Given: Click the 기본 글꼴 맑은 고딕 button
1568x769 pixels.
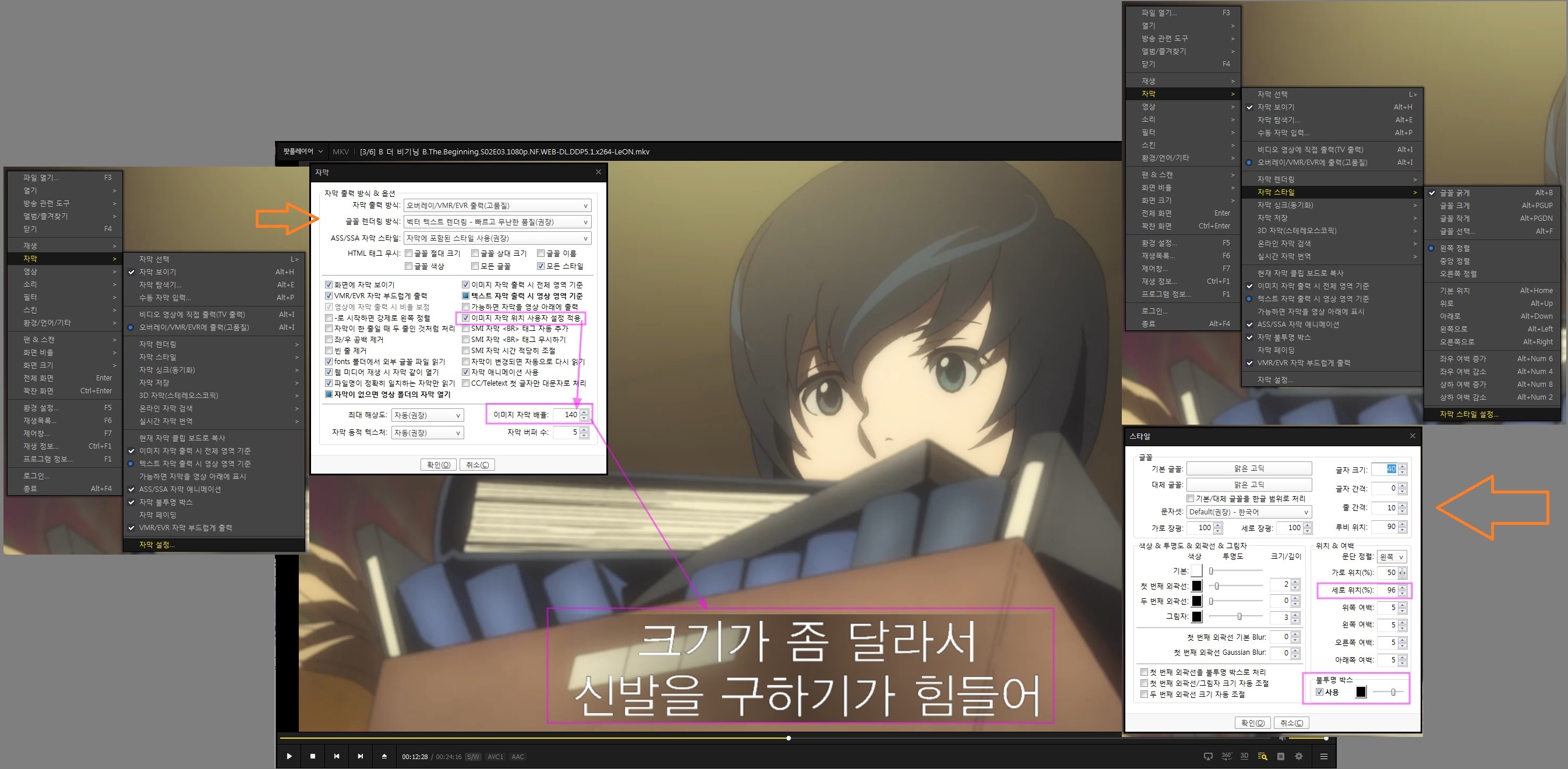Looking at the screenshot, I should click(x=1249, y=468).
